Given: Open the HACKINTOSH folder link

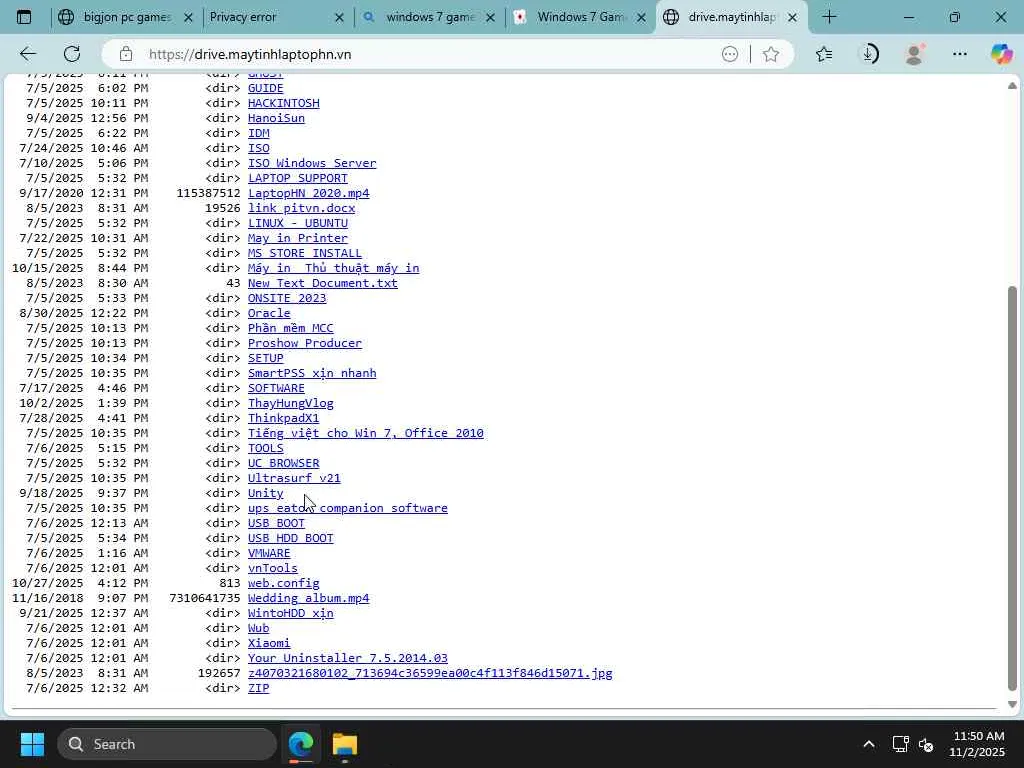Looking at the screenshot, I should [x=283, y=103].
